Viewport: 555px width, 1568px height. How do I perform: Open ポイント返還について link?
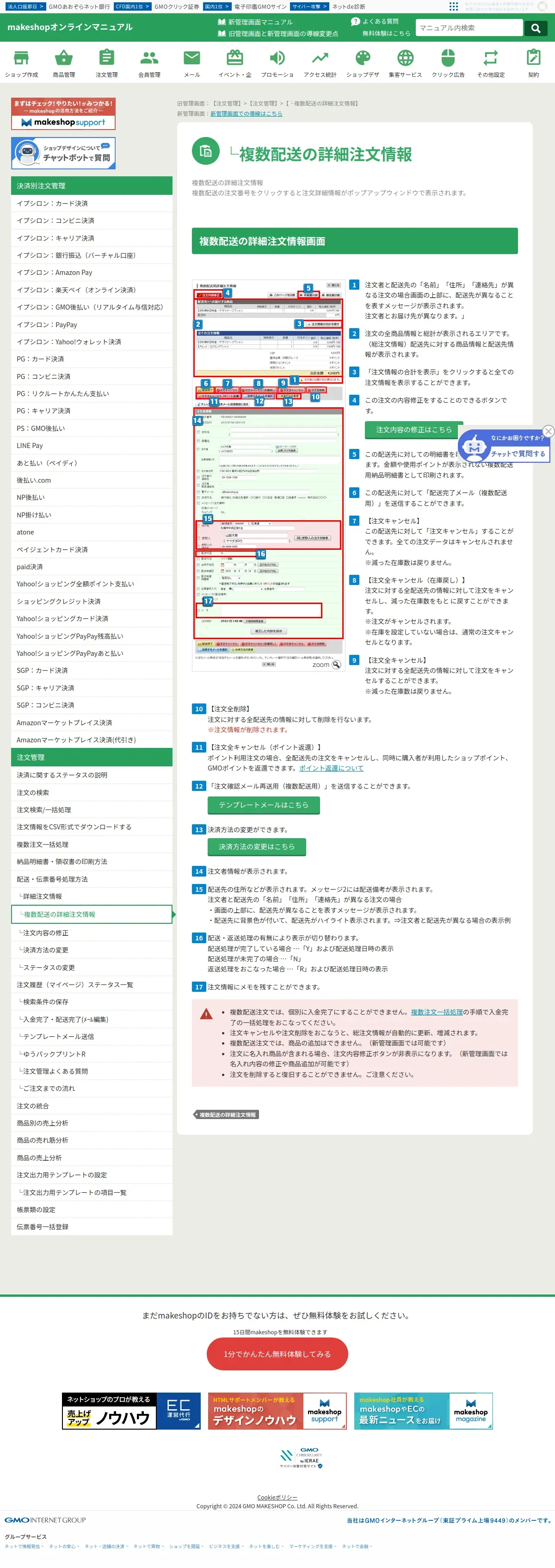click(x=331, y=768)
